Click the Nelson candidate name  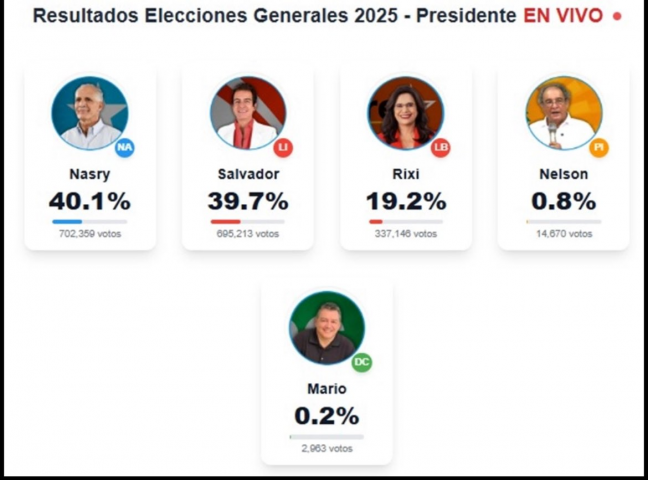tap(563, 174)
